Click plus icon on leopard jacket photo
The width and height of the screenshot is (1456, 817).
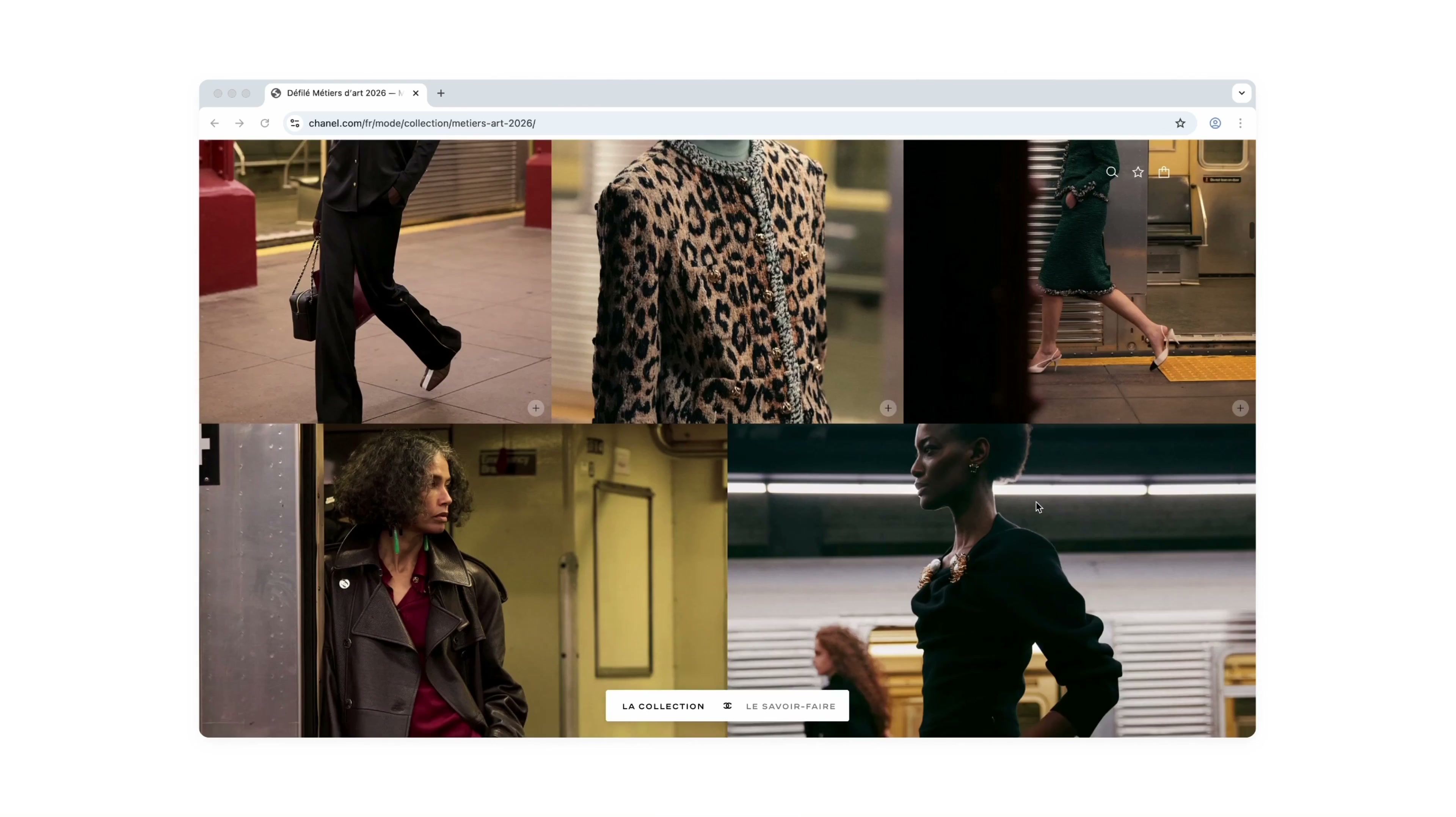click(888, 408)
